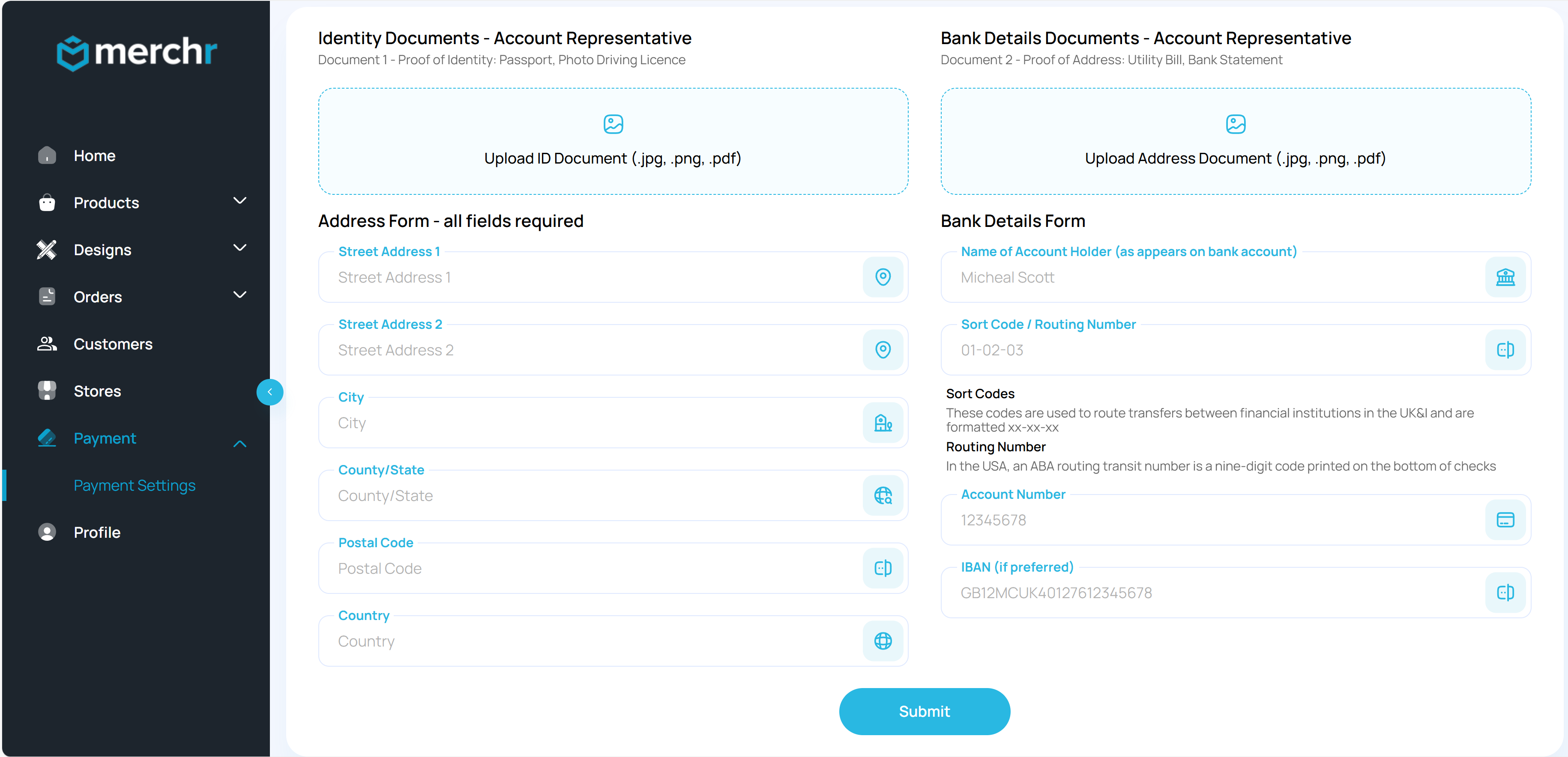This screenshot has height=757, width=1568.
Task: Expand the Orders submenu arrow
Action: 240,295
